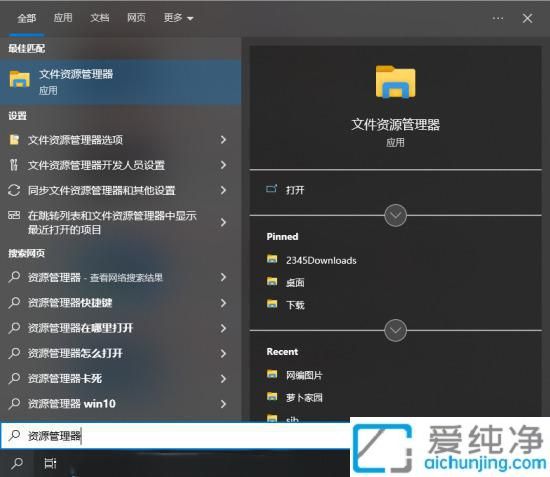Screen dimensions: 550x477
Task: Click 打开 to launch File Explorer
Action: click(x=295, y=190)
